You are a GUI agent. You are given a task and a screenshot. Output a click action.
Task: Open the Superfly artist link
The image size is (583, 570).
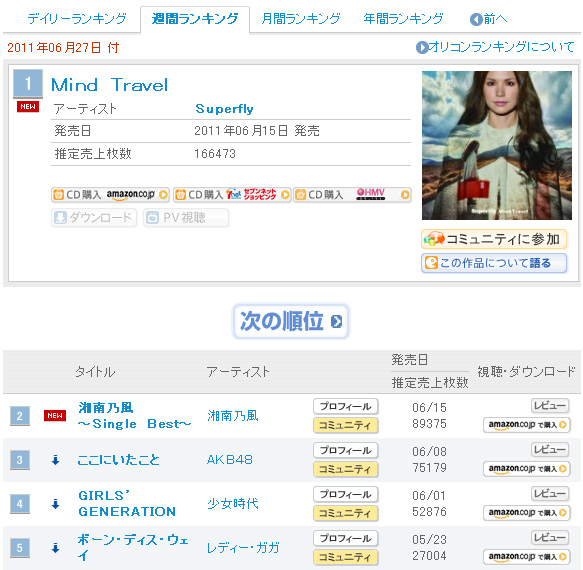point(224,109)
